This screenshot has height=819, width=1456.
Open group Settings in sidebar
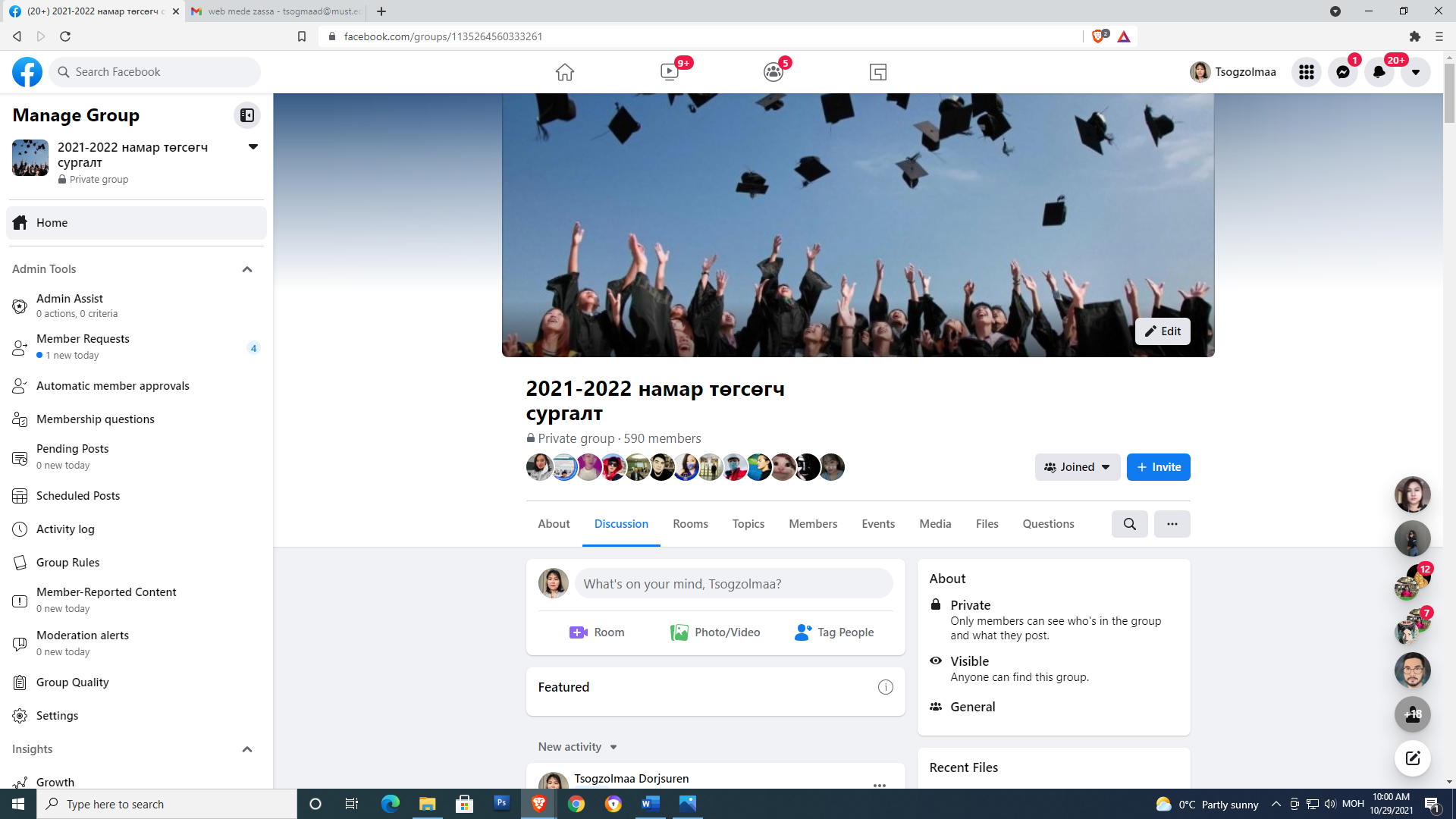click(136, 716)
